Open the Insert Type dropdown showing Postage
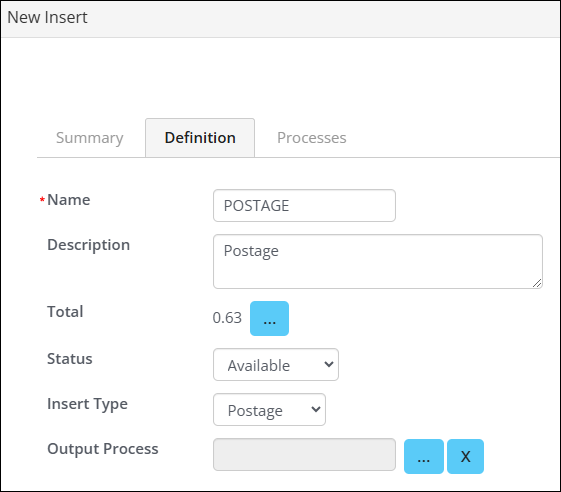 tap(269, 410)
